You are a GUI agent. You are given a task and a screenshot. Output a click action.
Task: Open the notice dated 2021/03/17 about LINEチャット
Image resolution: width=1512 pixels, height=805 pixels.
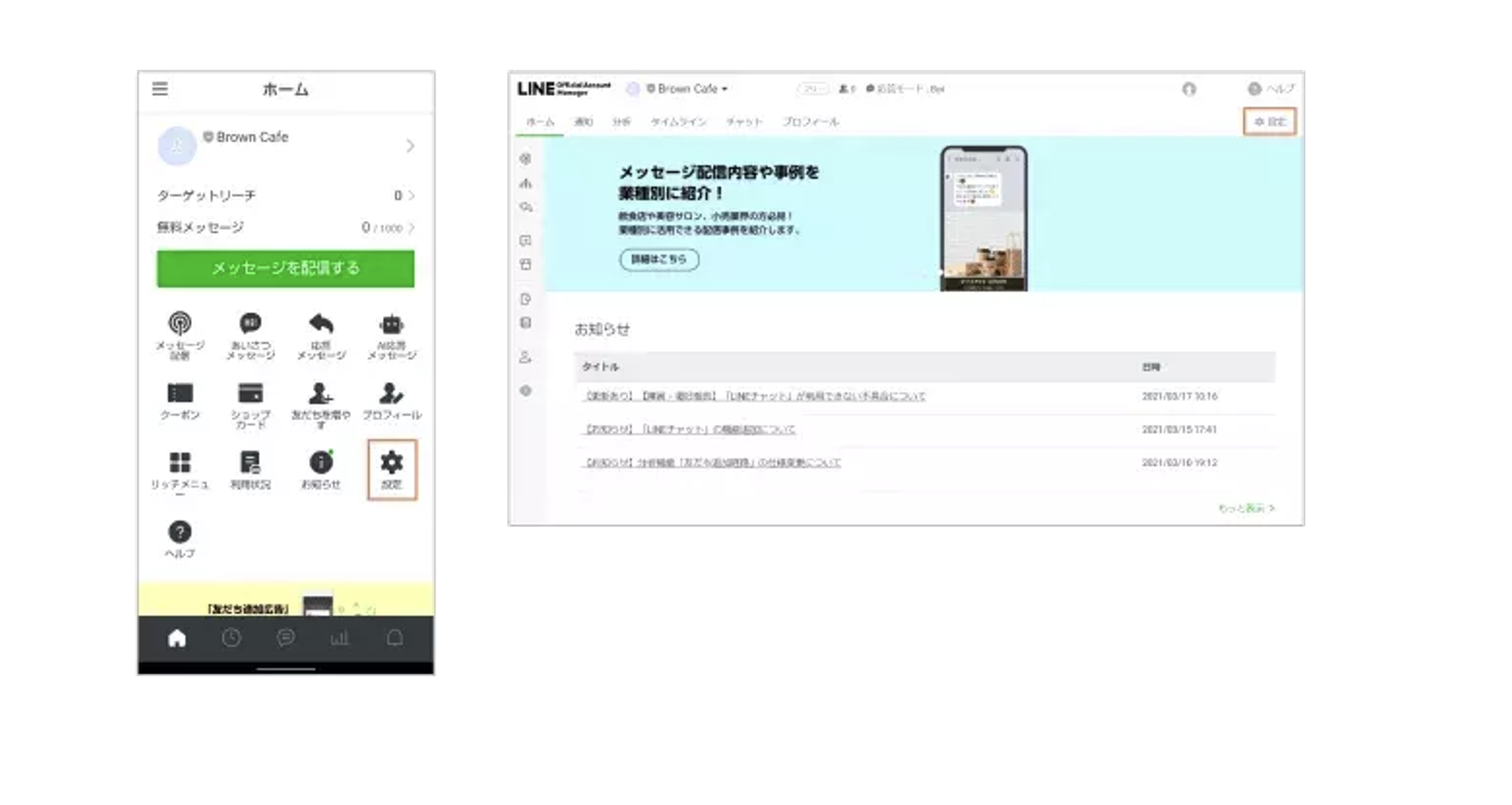point(754,396)
